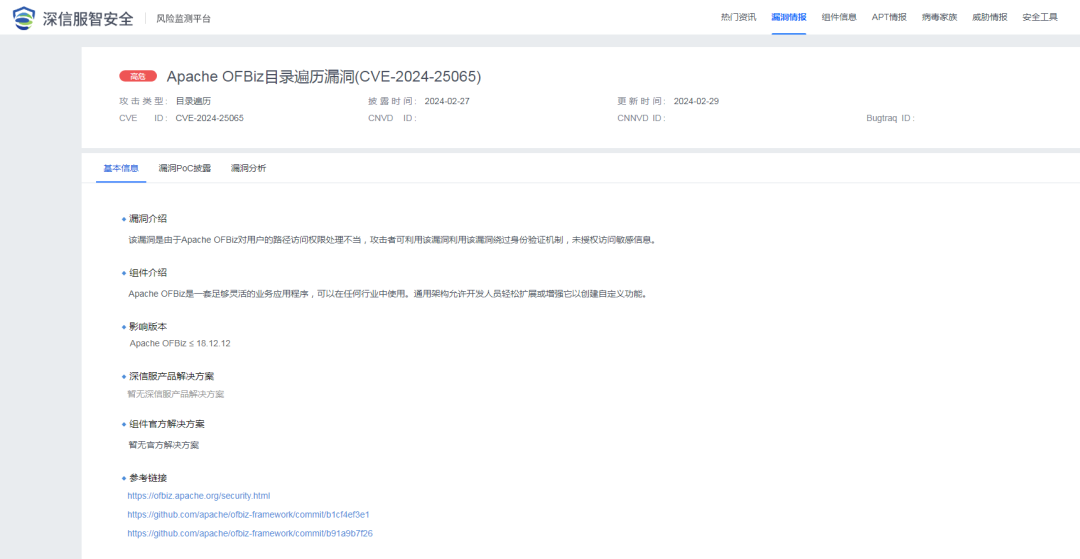Open the GitHub commit b91a9b7f26 link
1080x559 pixels.
250,533
